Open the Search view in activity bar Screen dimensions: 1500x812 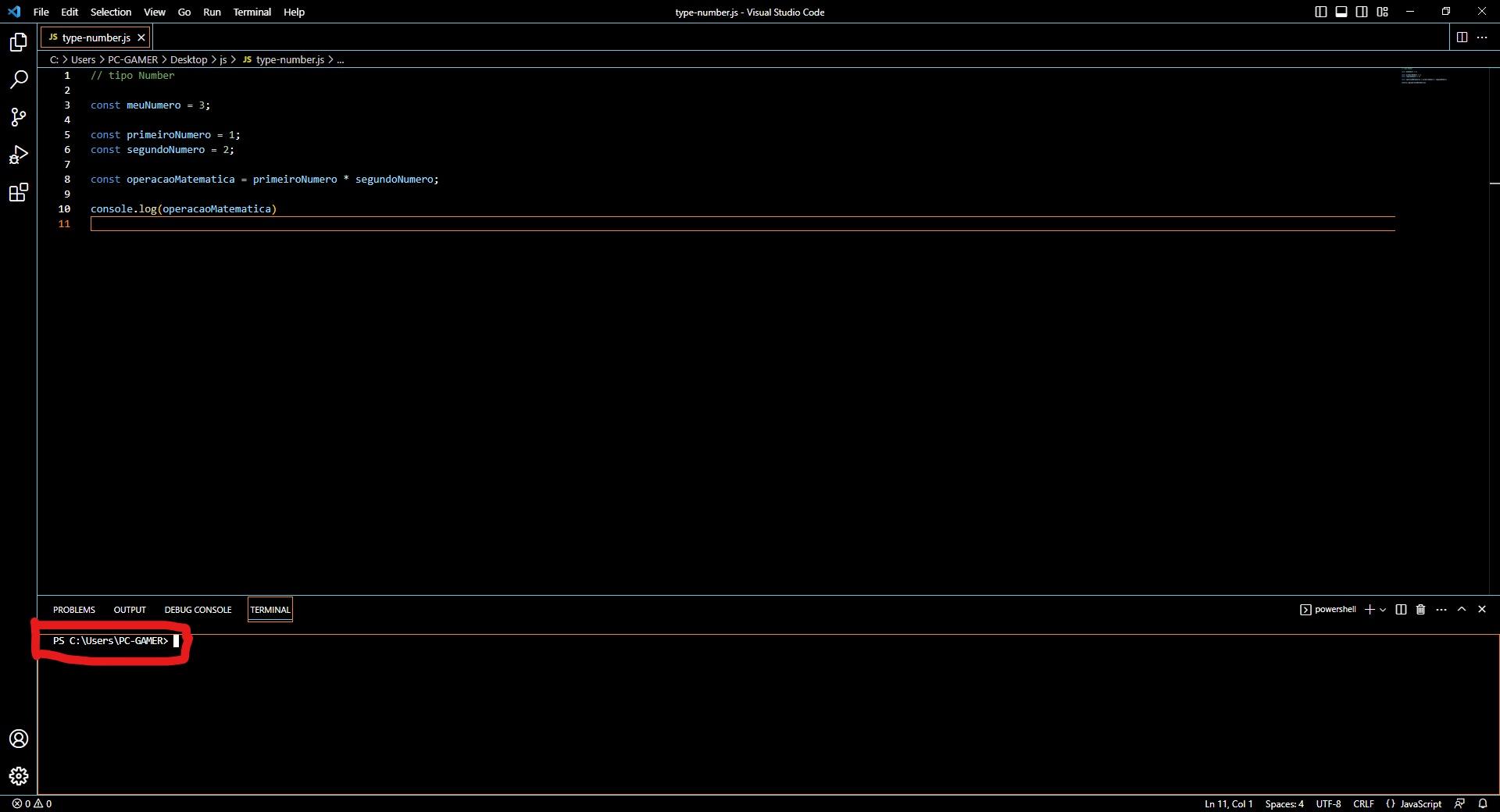[19, 80]
